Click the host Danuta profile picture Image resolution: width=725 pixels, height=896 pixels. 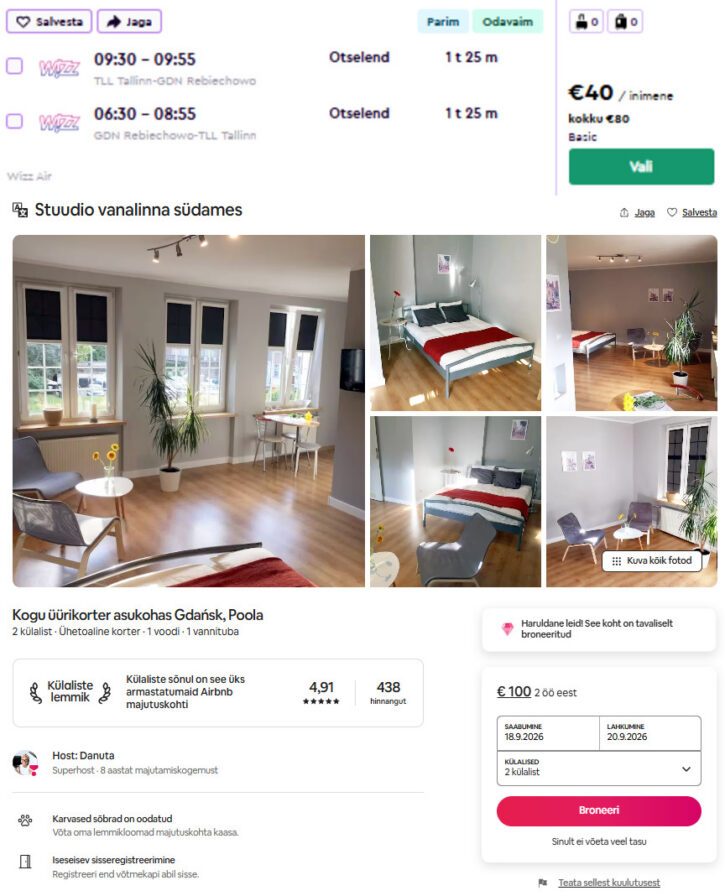point(26,762)
